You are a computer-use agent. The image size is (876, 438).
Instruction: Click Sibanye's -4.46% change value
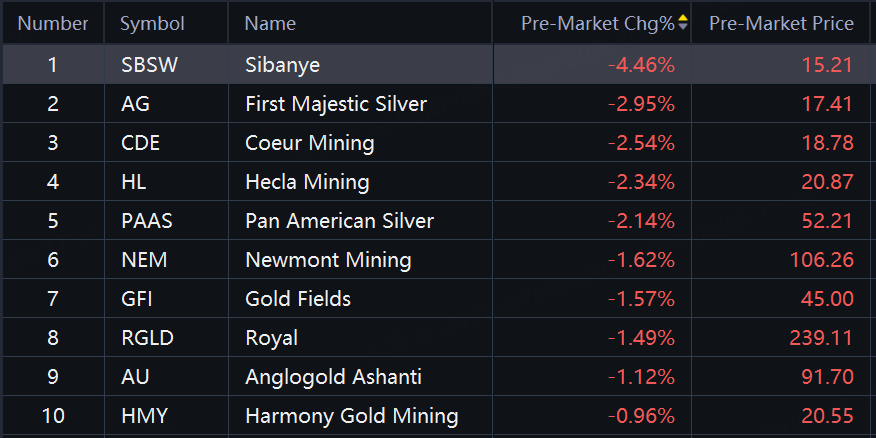[x=641, y=66]
